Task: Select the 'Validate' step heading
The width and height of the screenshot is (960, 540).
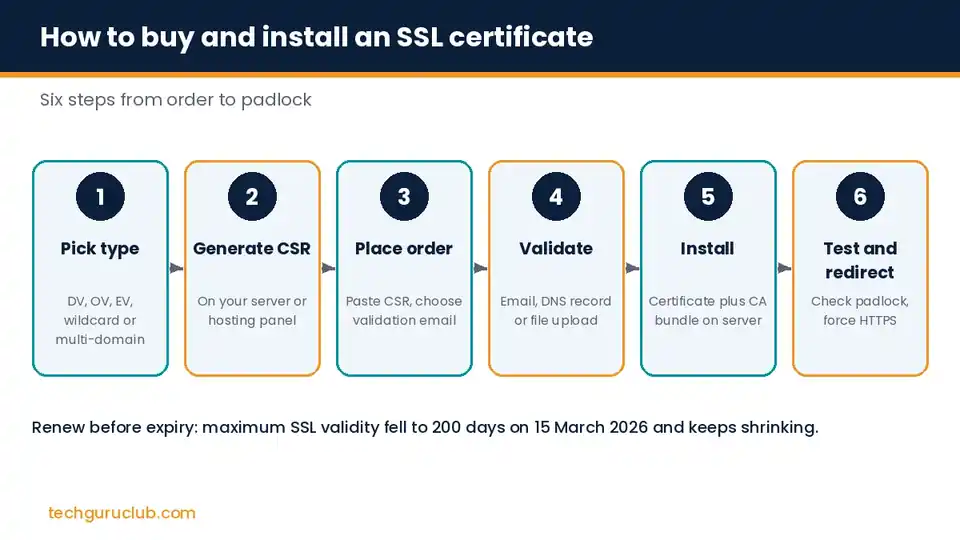Action: (556, 249)
